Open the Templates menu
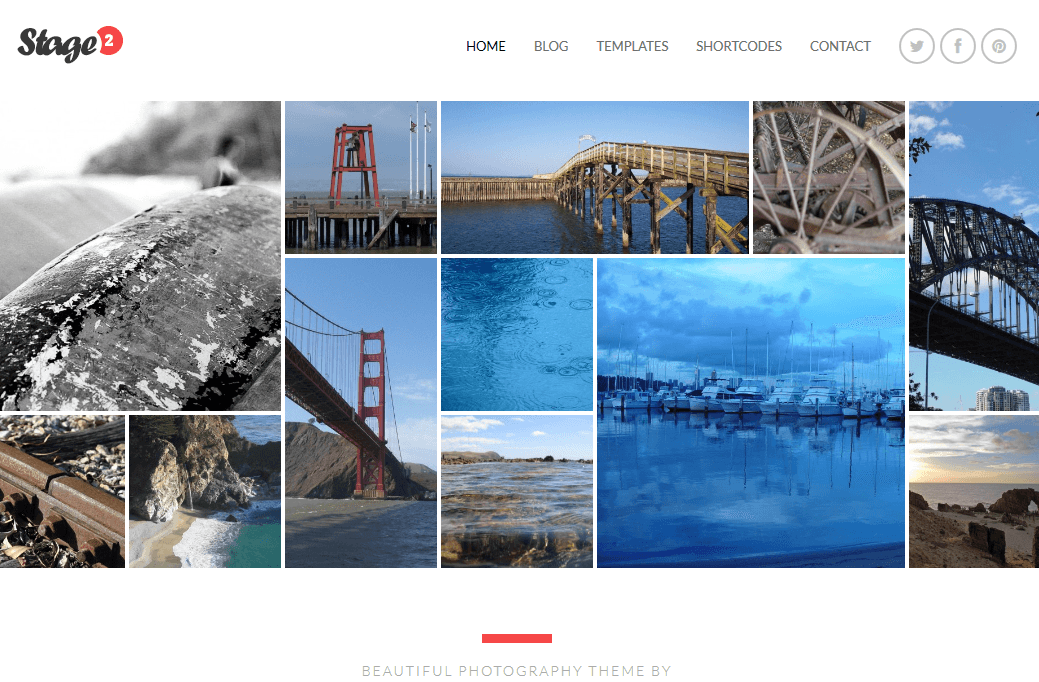This screenshot has width=1039, height=682. click(x=632, y=46)
